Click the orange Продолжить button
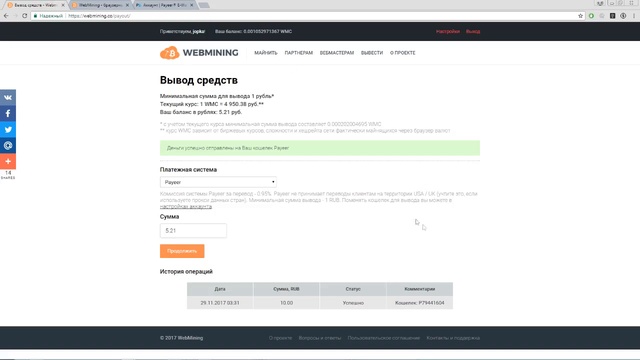640x360 pixels. (182, 251)
